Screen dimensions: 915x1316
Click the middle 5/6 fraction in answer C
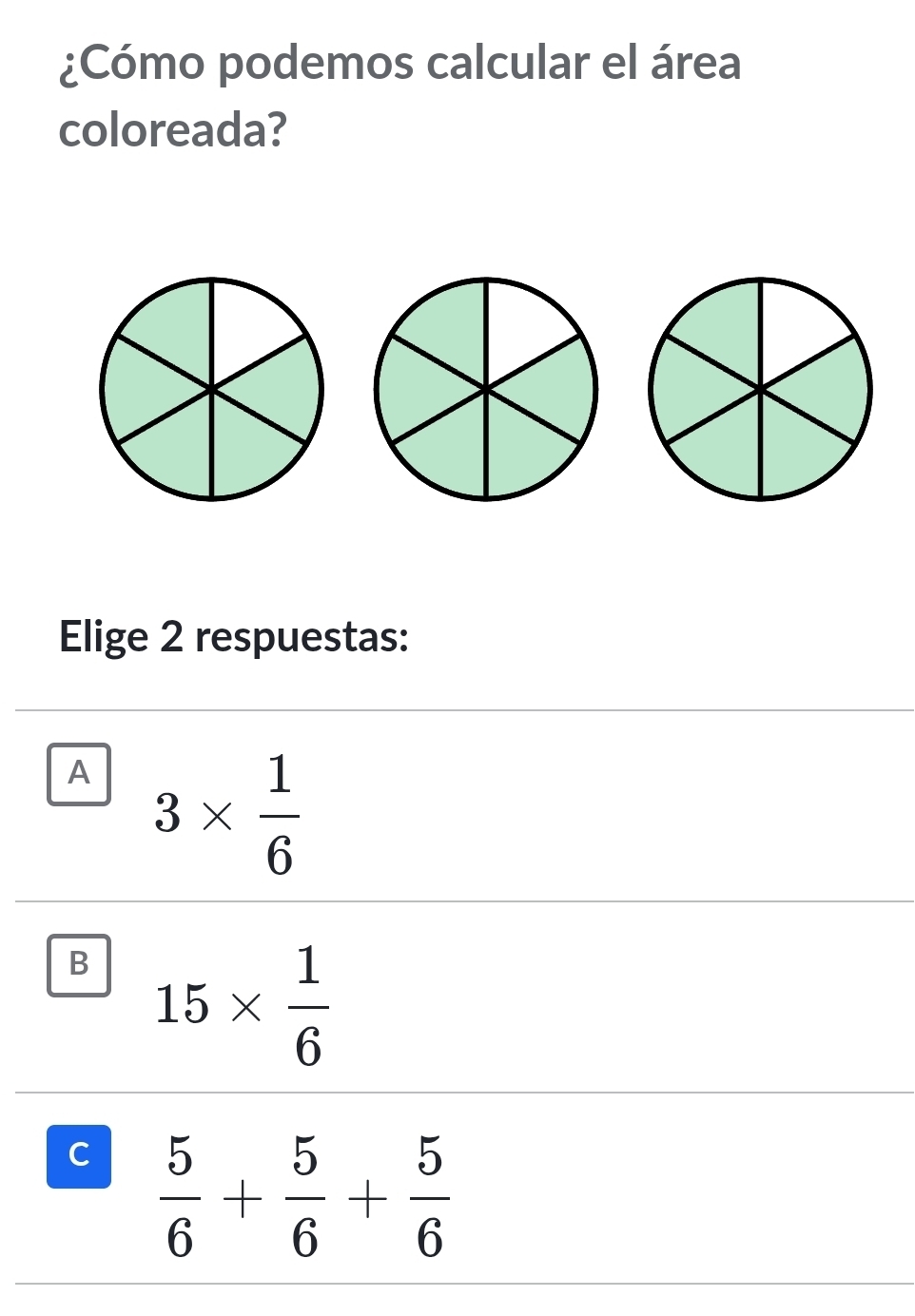coord(305,1197)
